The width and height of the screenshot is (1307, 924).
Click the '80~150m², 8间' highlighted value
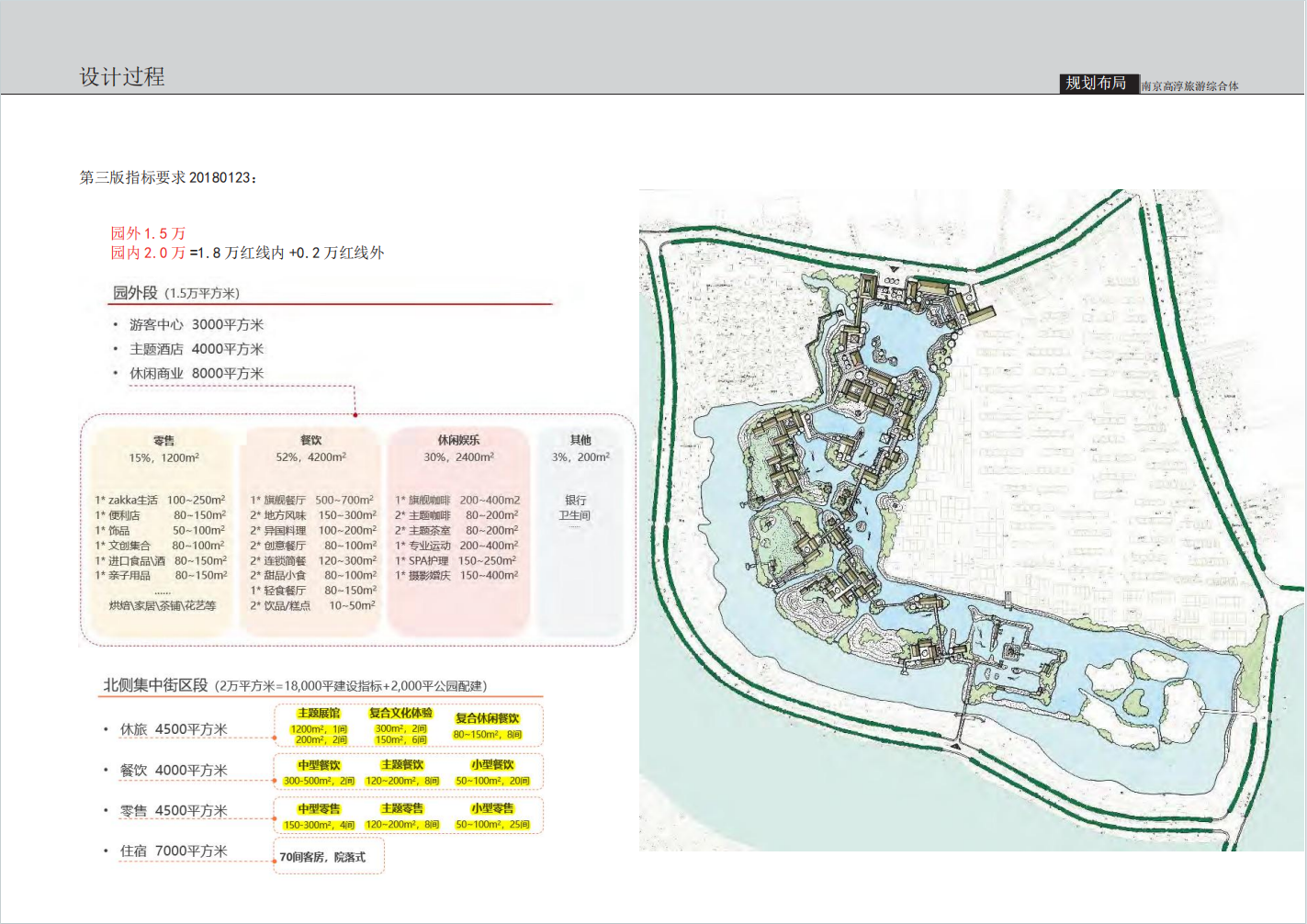click(488, 735)
